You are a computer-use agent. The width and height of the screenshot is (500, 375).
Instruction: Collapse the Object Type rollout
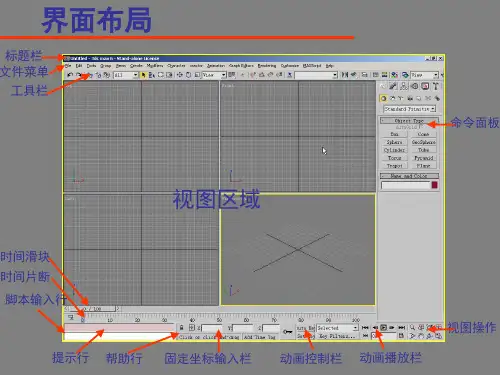tap(409, 121)
